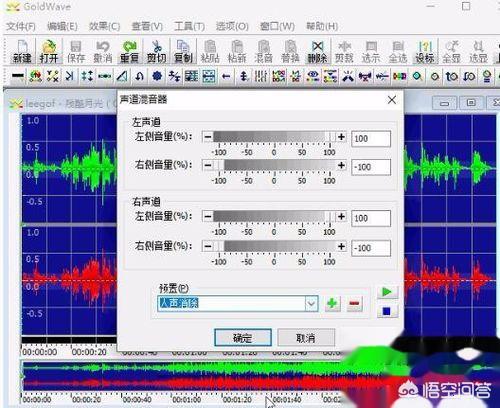
Task: Click the green left-channel waveform in leegof window
Action: point(69,167)
